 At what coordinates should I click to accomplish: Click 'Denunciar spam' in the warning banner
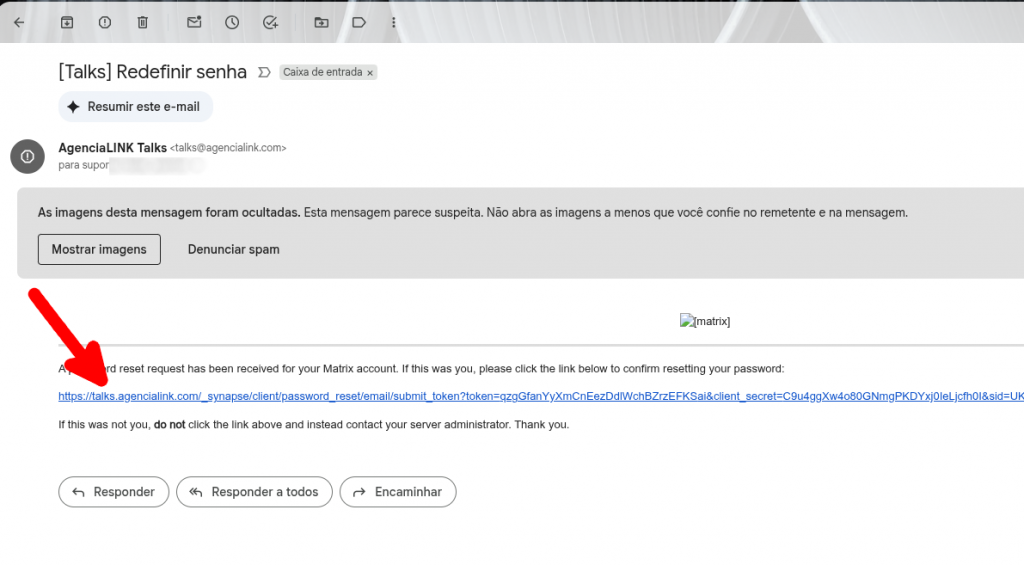pos(233,249)
